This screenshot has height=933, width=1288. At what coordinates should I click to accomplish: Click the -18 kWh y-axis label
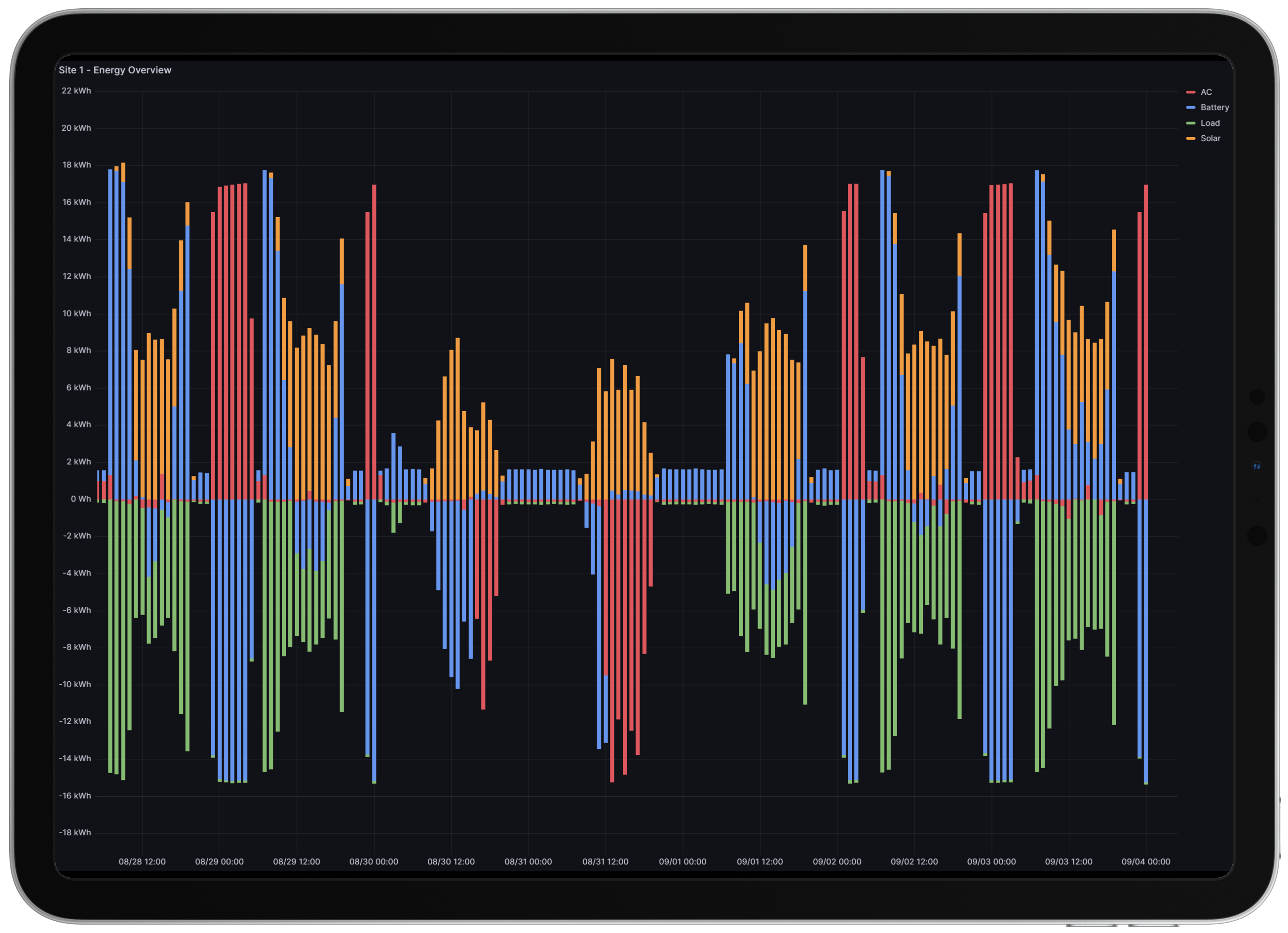tap(75, 832)
